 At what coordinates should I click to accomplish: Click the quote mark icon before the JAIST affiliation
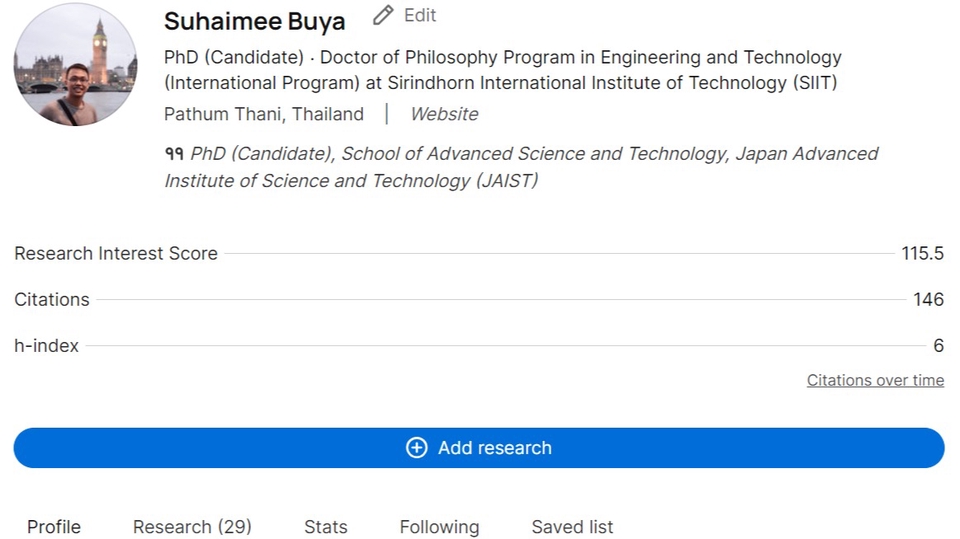(x=175, y=154)
